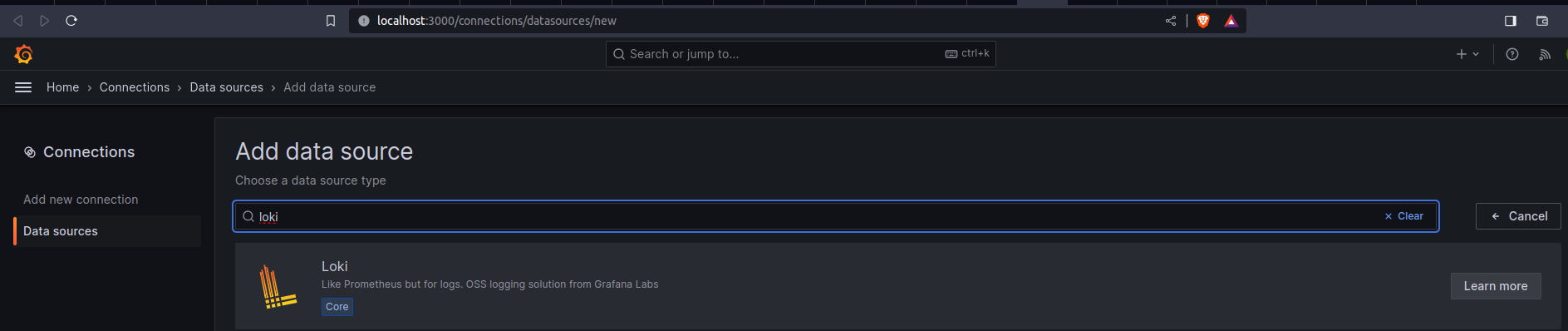The height and width of the screenshot is (331, 1568).
Task: Click the share icon in address bar
Action: click(1171, 21)
